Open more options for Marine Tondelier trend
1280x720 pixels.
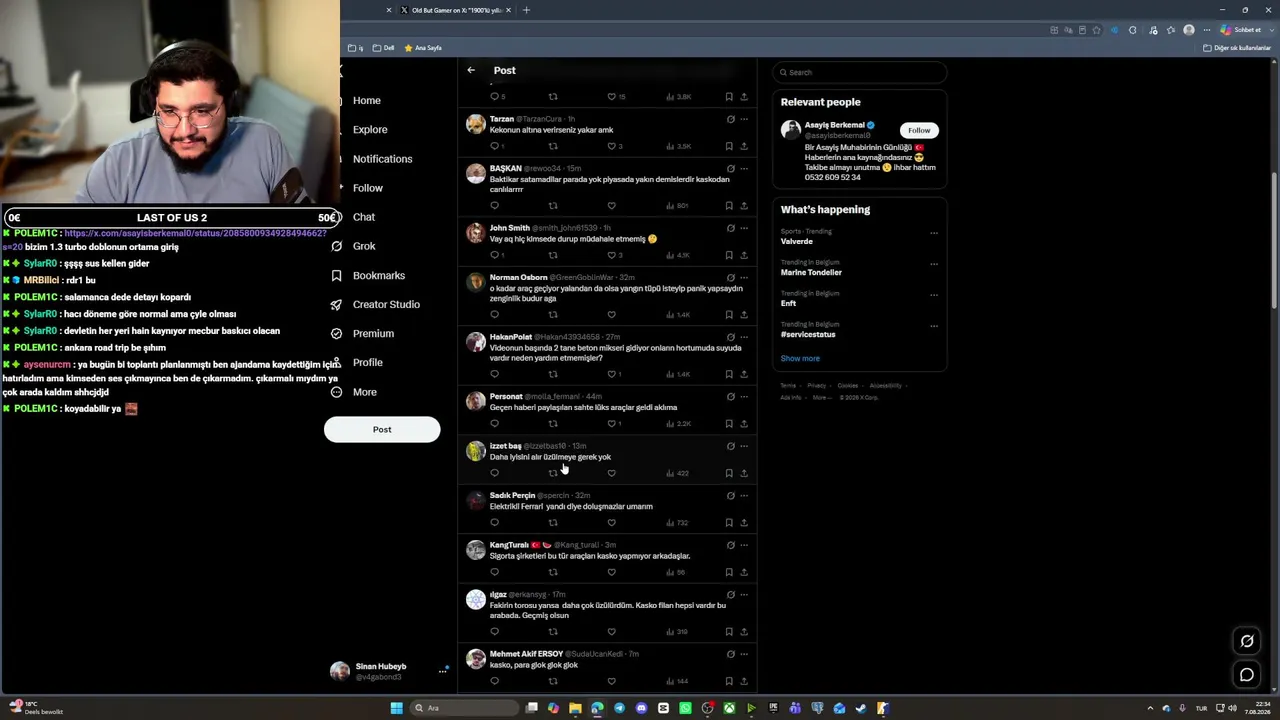coord(934,264)
